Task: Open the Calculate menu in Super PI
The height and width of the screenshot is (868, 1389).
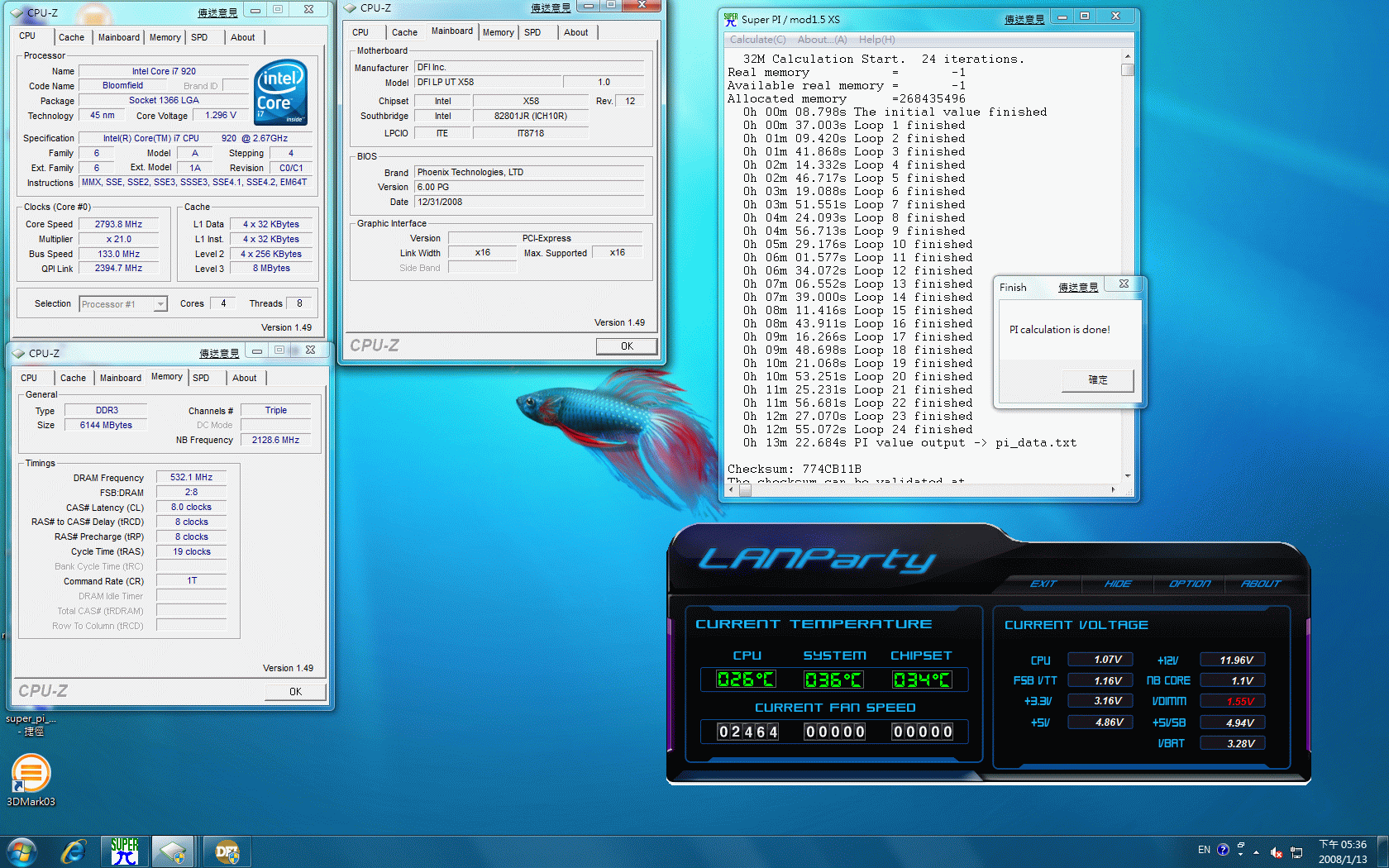Action: pyautogui.click(x=757, y=40)
